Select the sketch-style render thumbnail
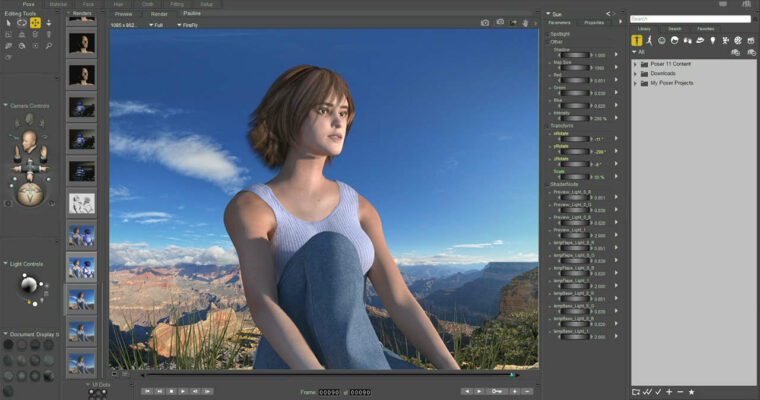The image size is (760, 400). pos(81,204)
